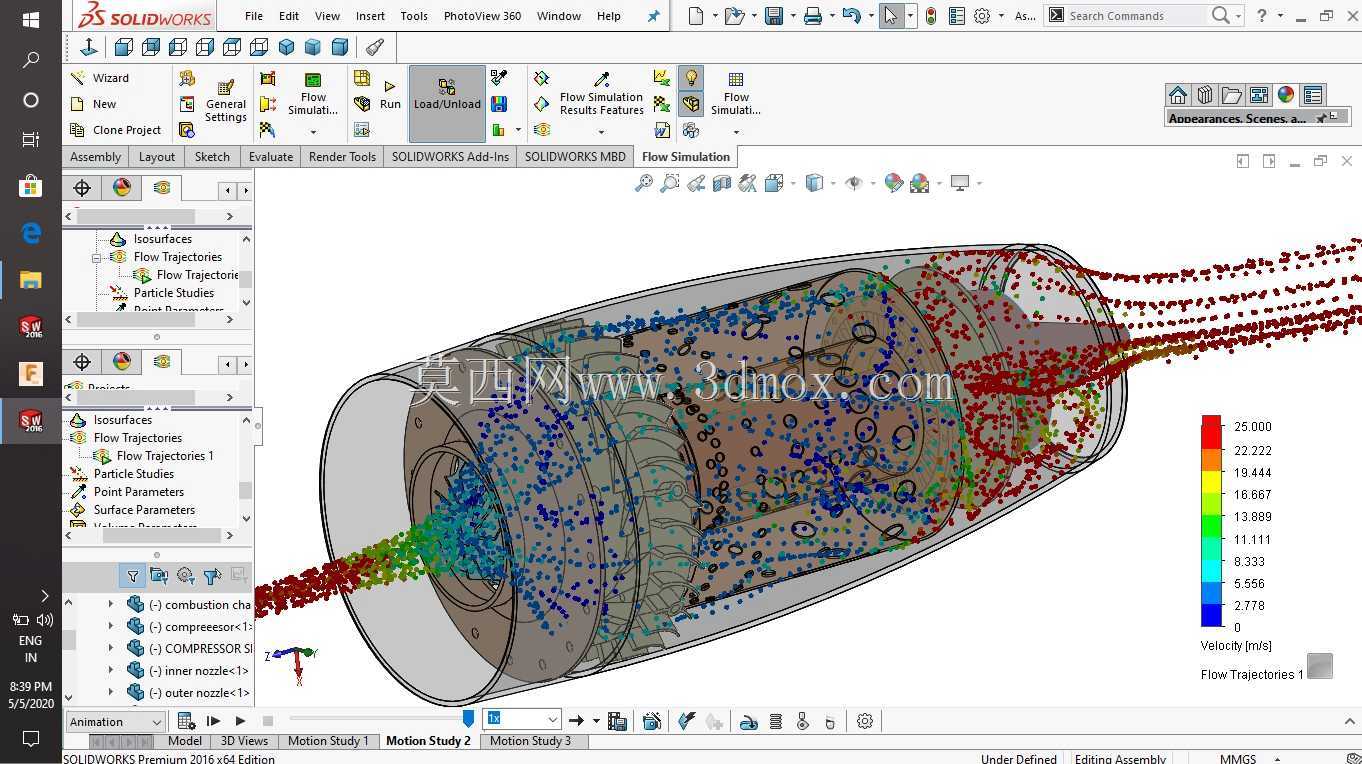Open SOLIDWORKS Resources home icon in task pane

click(1178, 95)
